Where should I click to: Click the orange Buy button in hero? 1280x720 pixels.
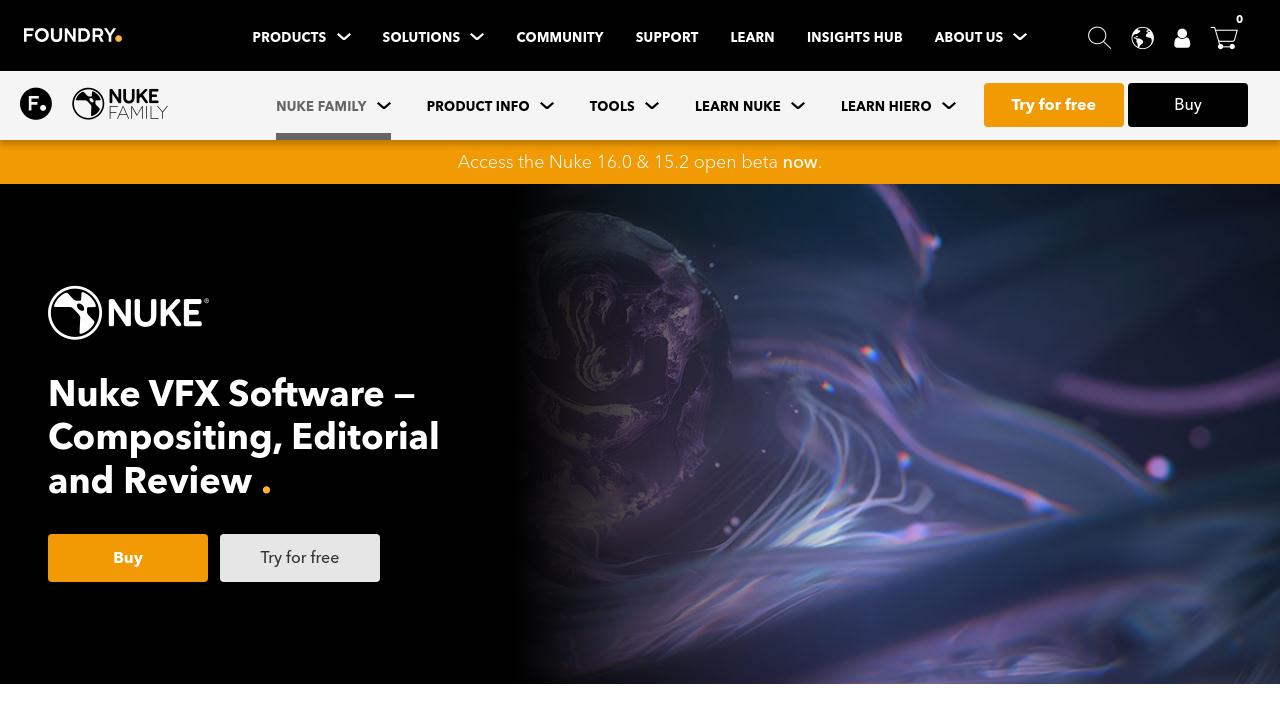point(128,558)
